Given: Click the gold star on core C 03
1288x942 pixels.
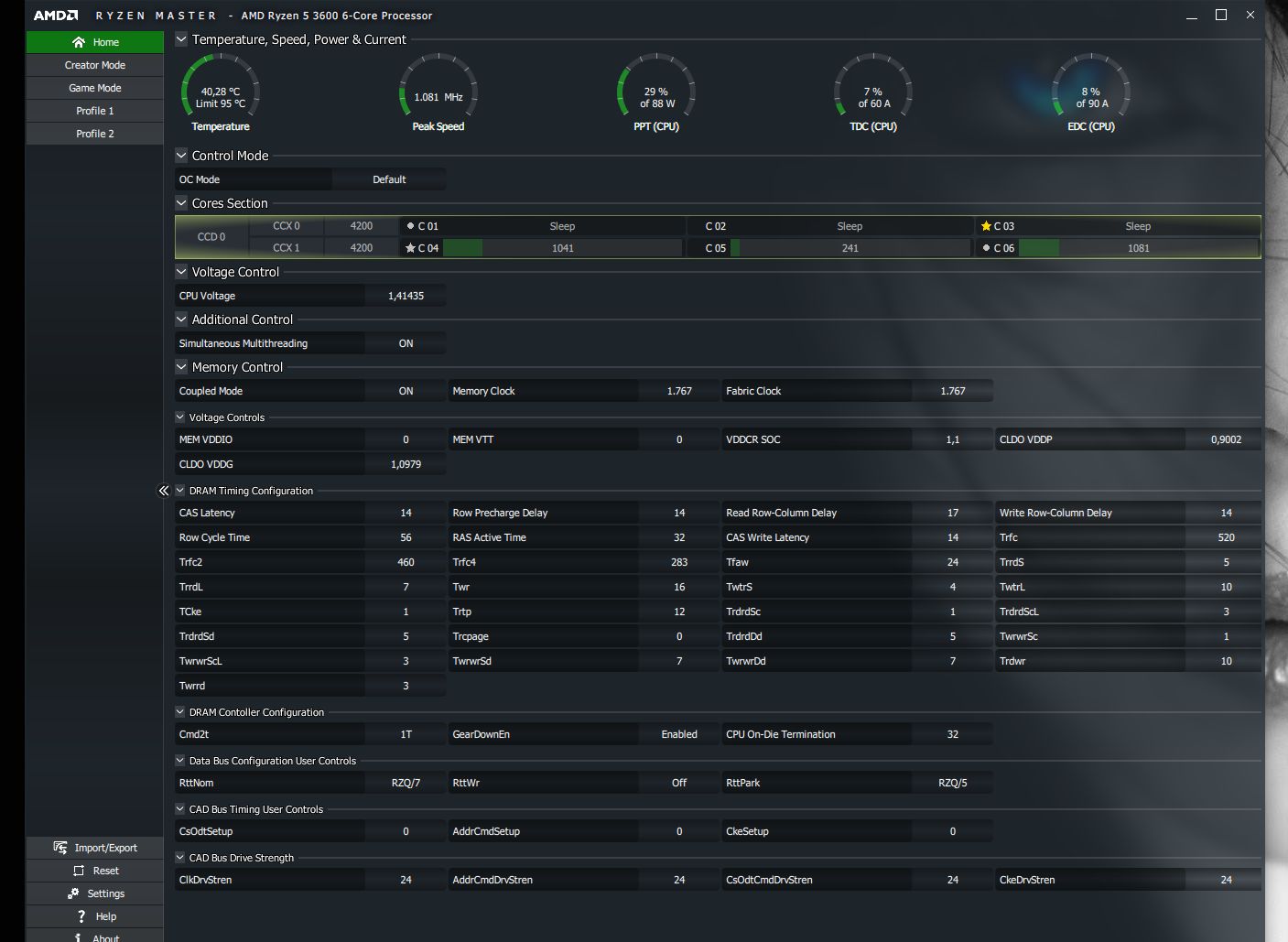Looking at the screenshot, I should 986,226.
